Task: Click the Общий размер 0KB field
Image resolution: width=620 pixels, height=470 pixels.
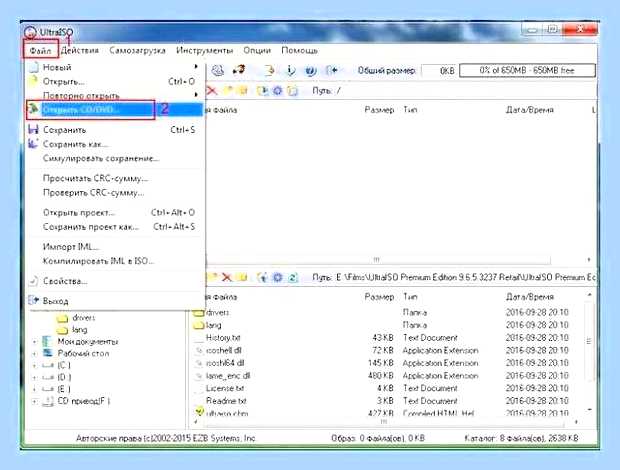Action: 439,71
